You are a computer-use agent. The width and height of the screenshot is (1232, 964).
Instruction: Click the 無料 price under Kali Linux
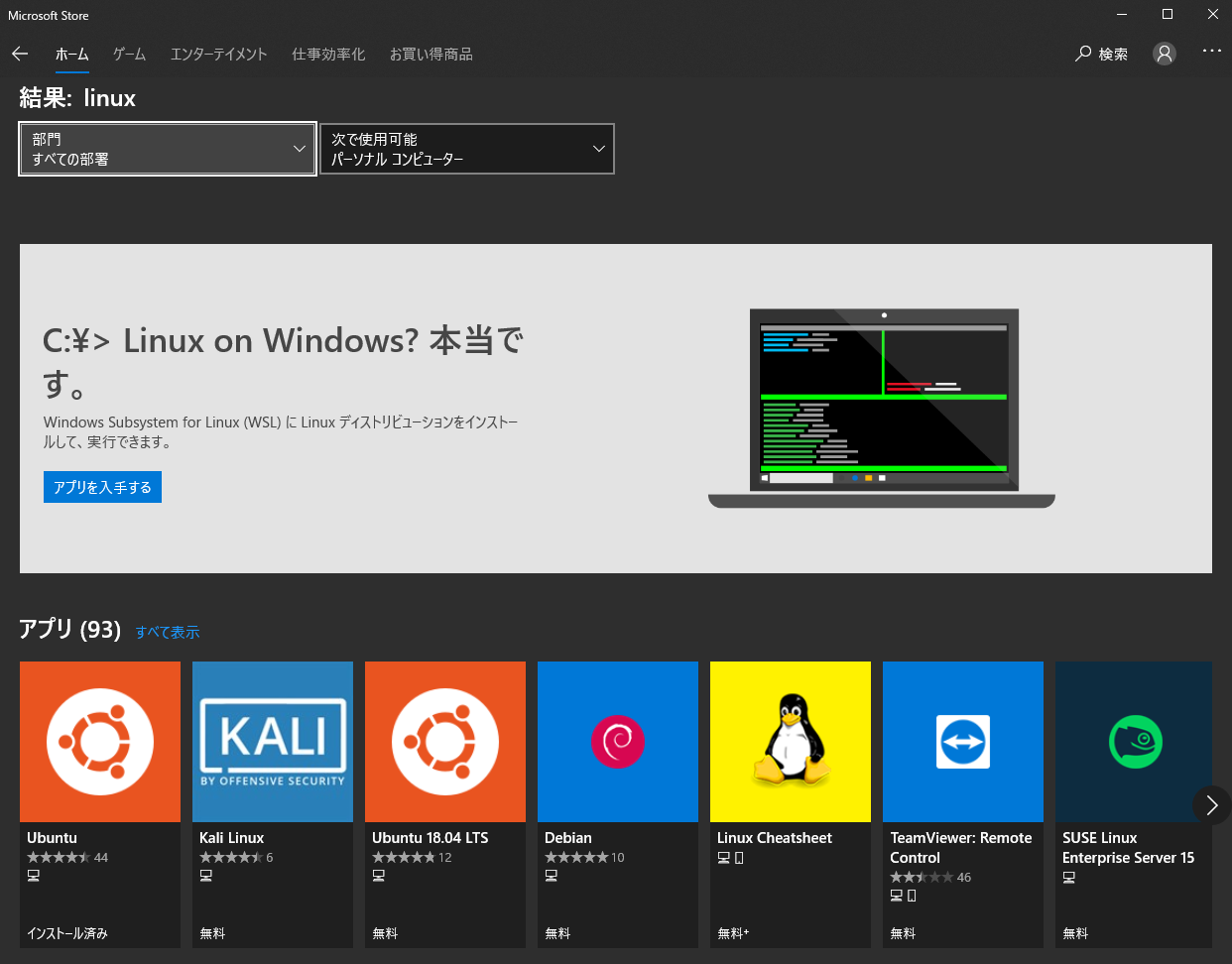[212, 933]
